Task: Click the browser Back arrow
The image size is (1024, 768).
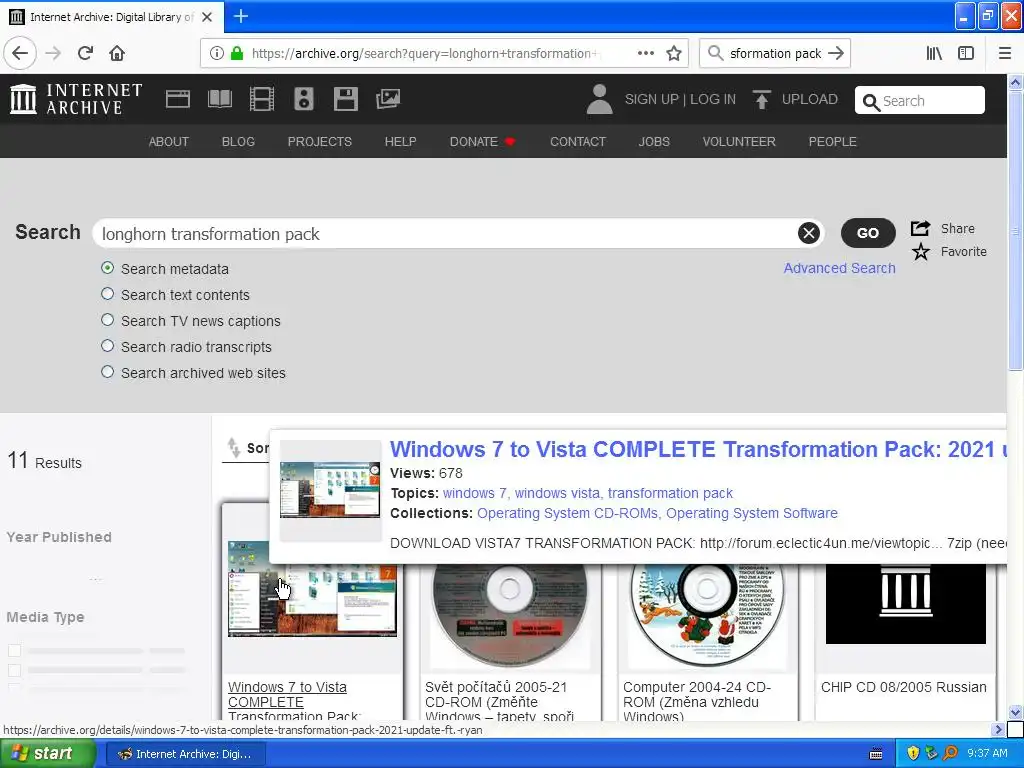Action: (x=20, y=53)
